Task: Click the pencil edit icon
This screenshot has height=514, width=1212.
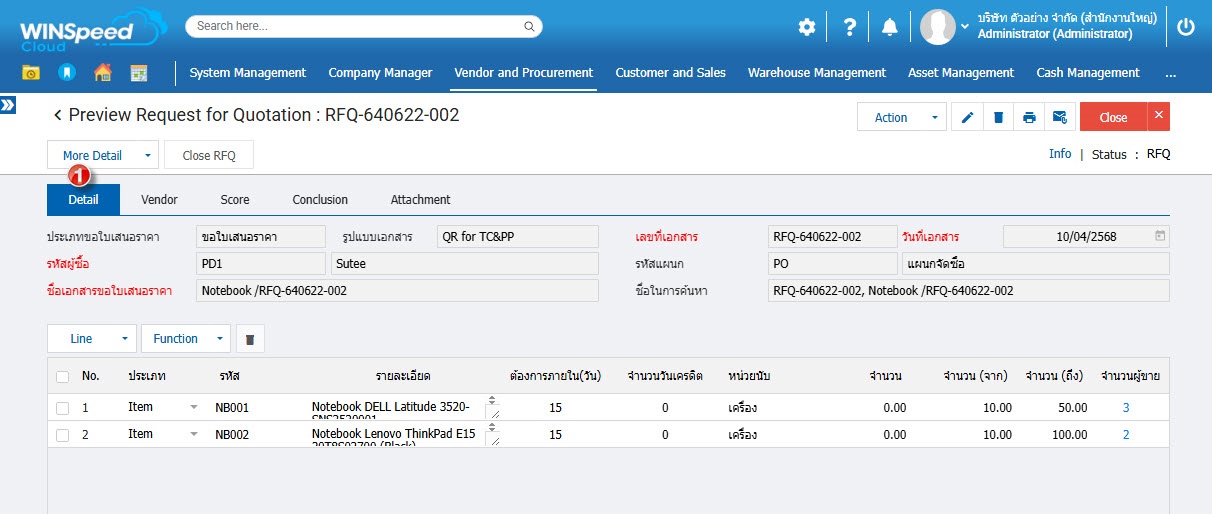Action: (x=967, y=117)
